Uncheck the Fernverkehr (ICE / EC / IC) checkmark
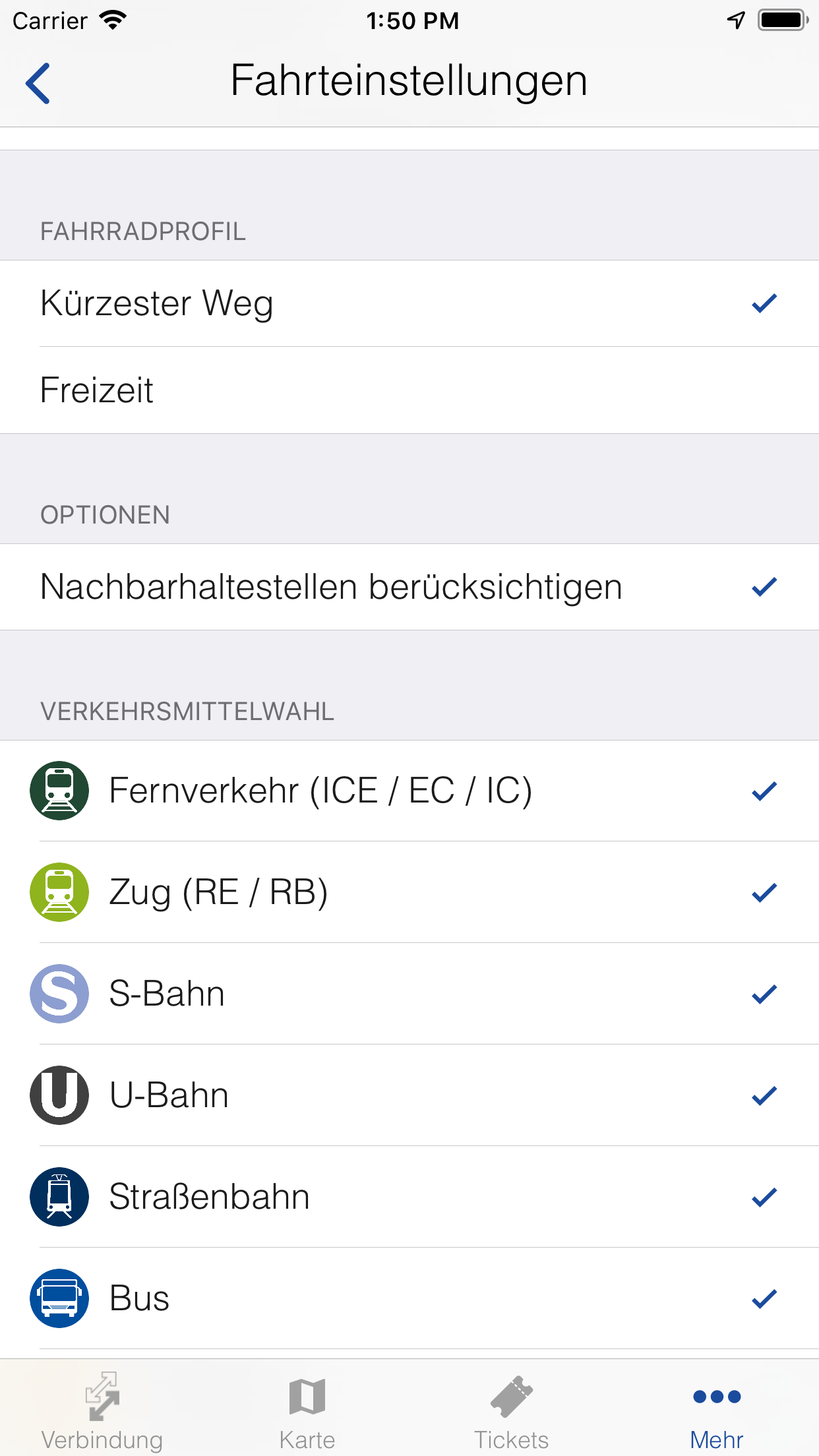This screenshot has width=819, height=1456. 764,791
